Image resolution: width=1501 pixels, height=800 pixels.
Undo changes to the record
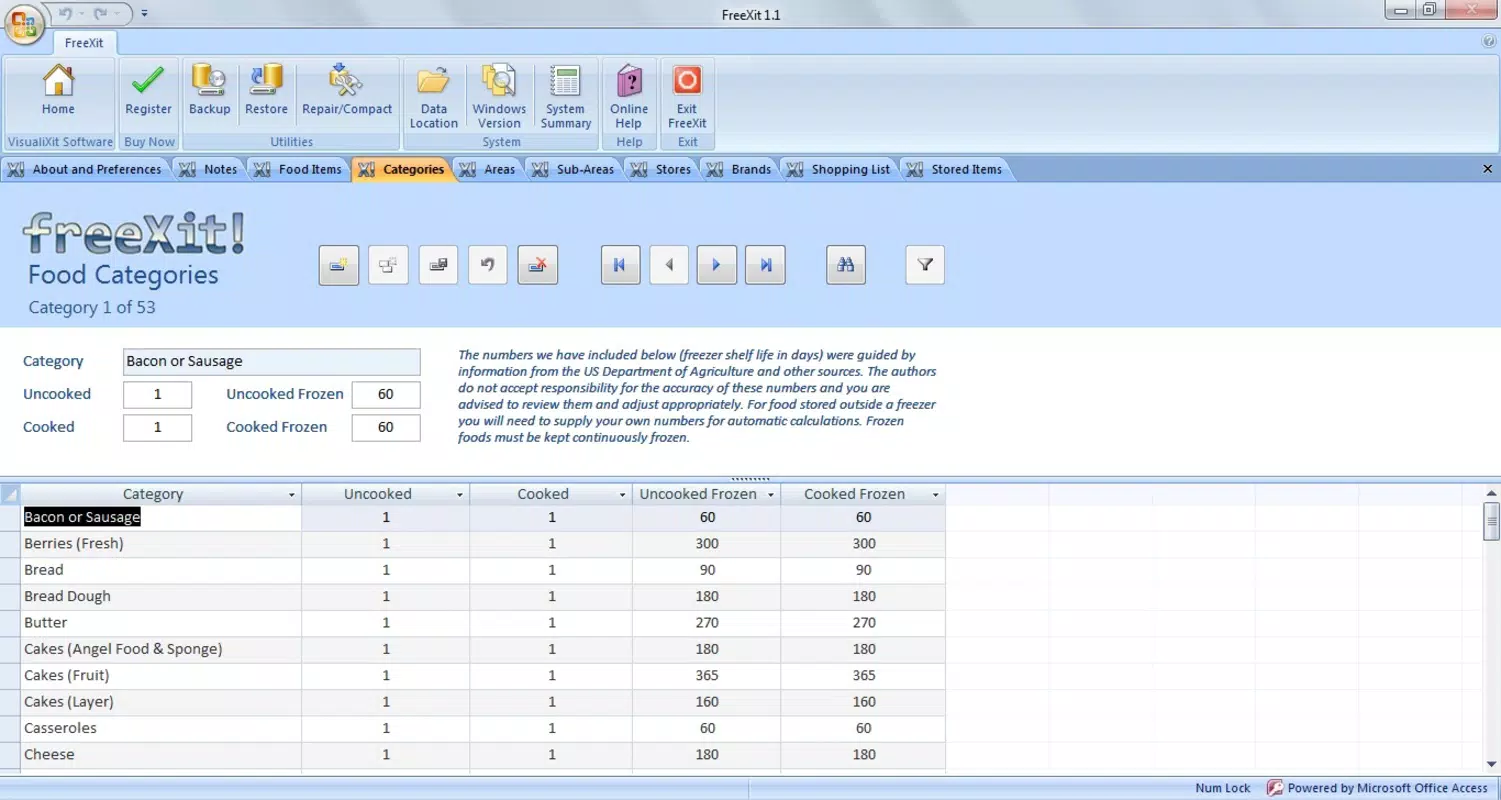click(x=488, y=265)
